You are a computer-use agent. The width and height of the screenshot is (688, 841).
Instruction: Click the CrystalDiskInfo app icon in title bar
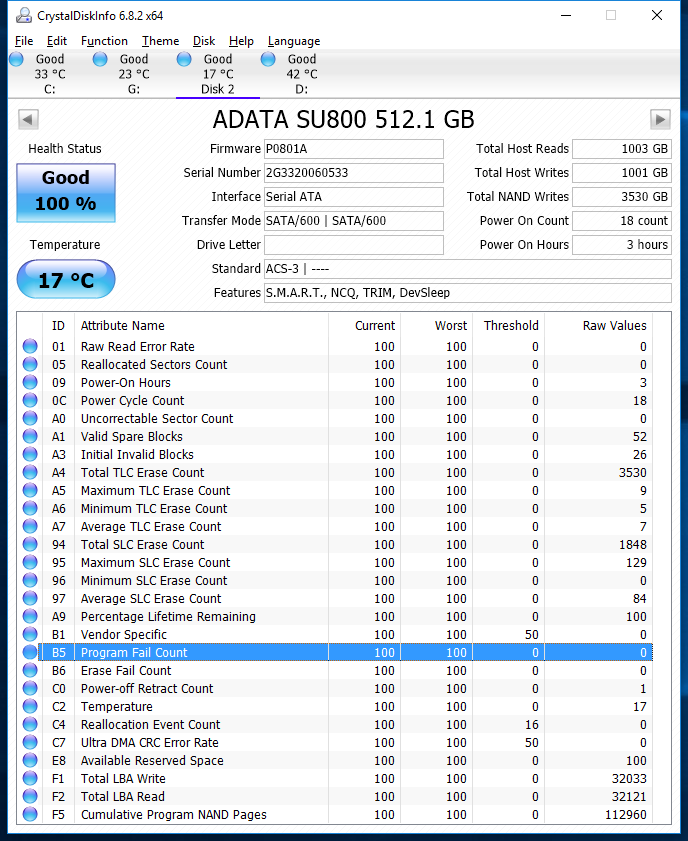click(x=20, y=15)
